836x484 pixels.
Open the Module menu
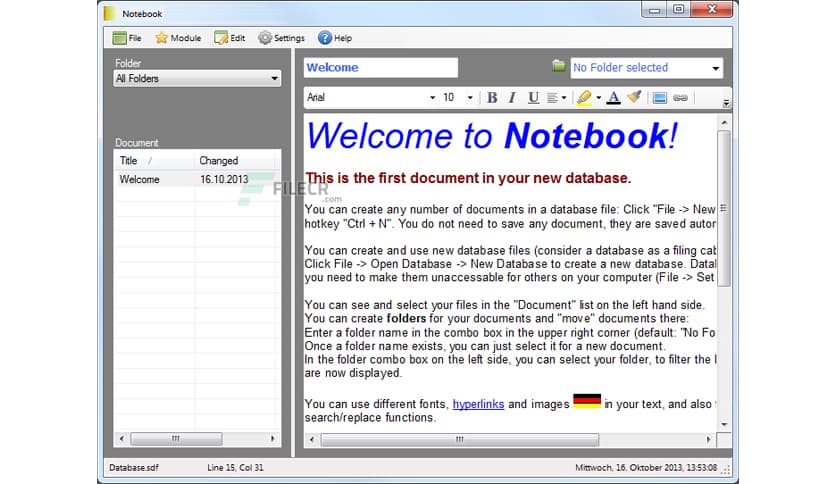(178, 38)
